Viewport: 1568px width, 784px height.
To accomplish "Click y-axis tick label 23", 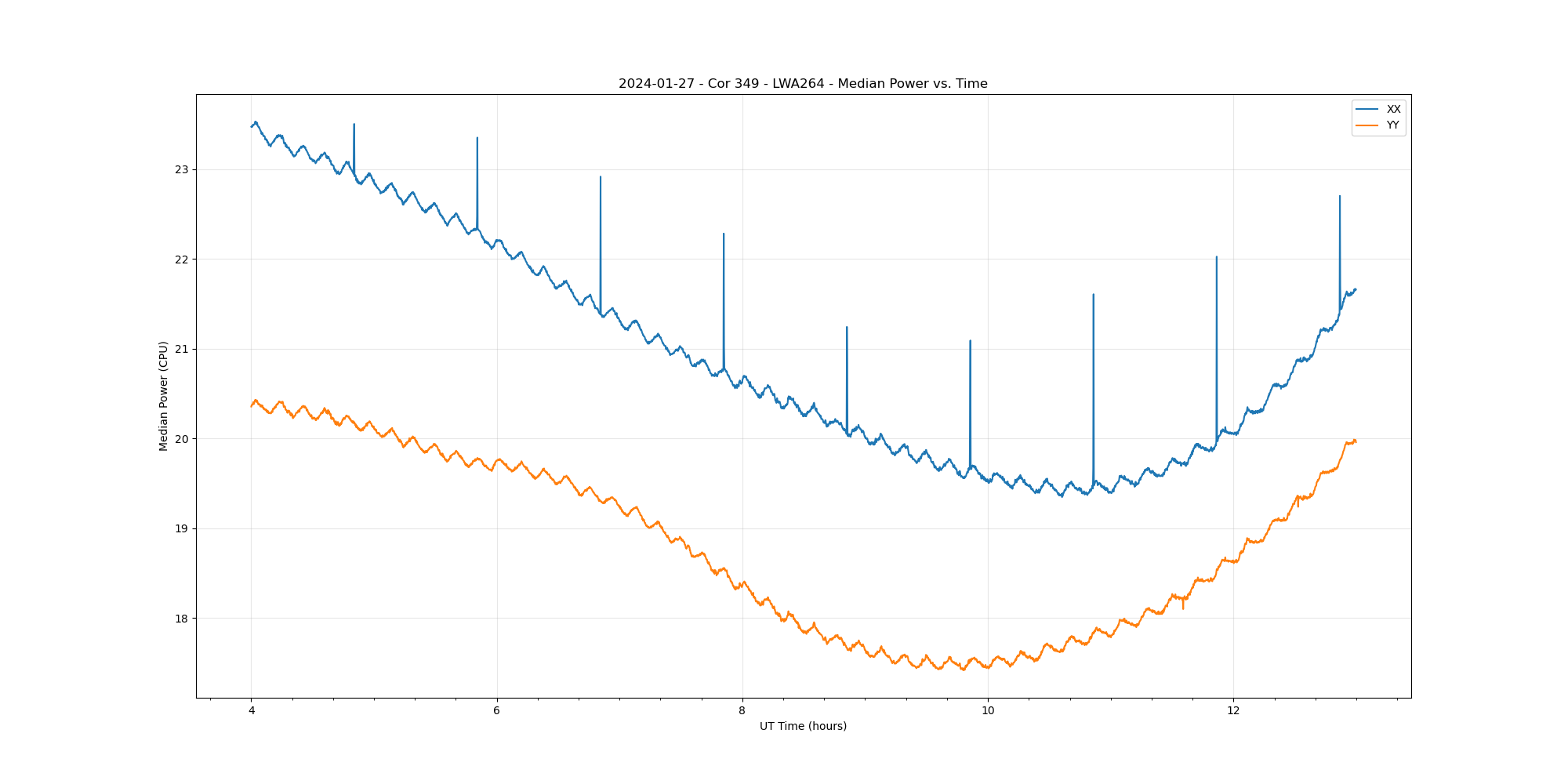I will 182,169.
